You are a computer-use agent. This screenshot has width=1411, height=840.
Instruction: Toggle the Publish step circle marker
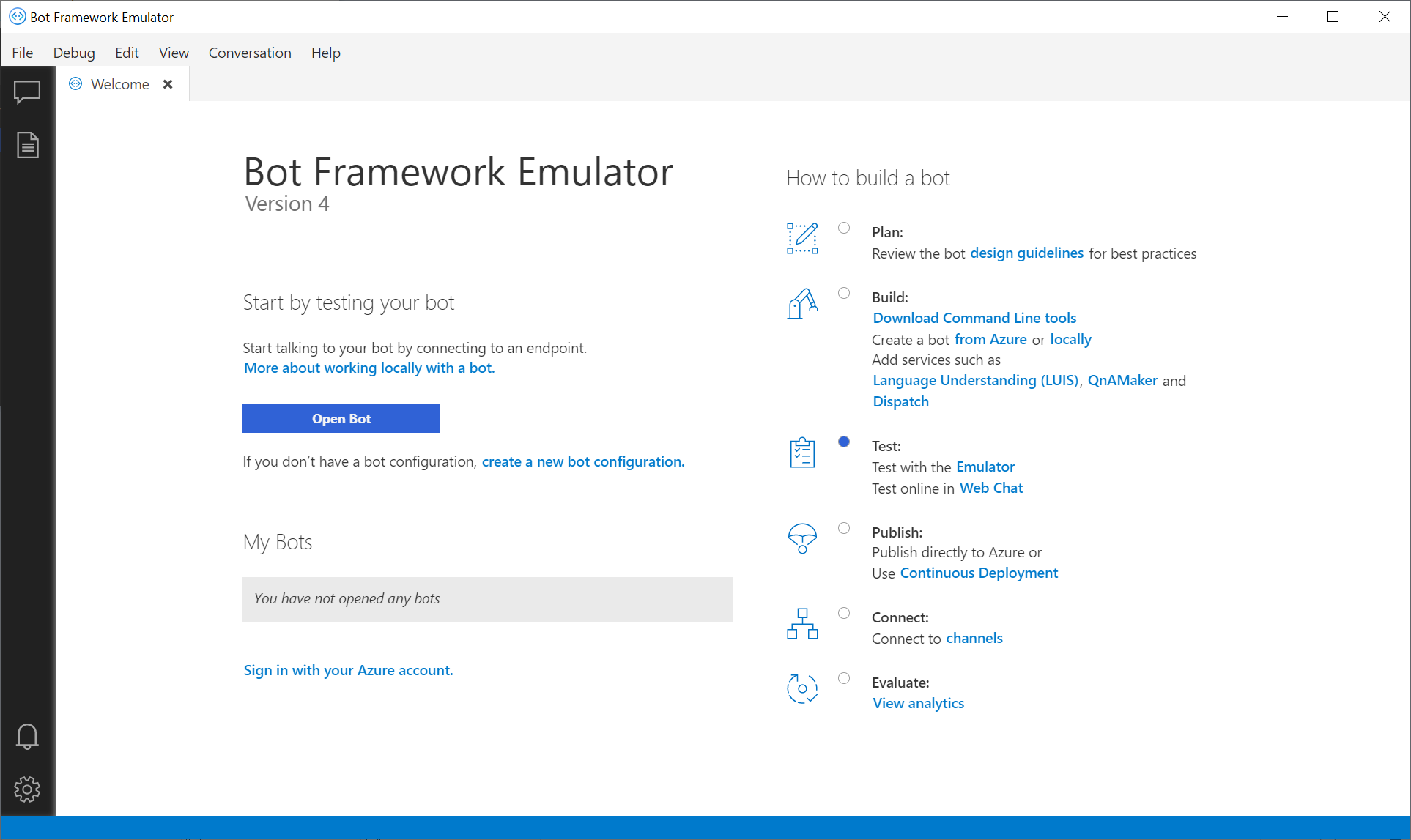844,527
